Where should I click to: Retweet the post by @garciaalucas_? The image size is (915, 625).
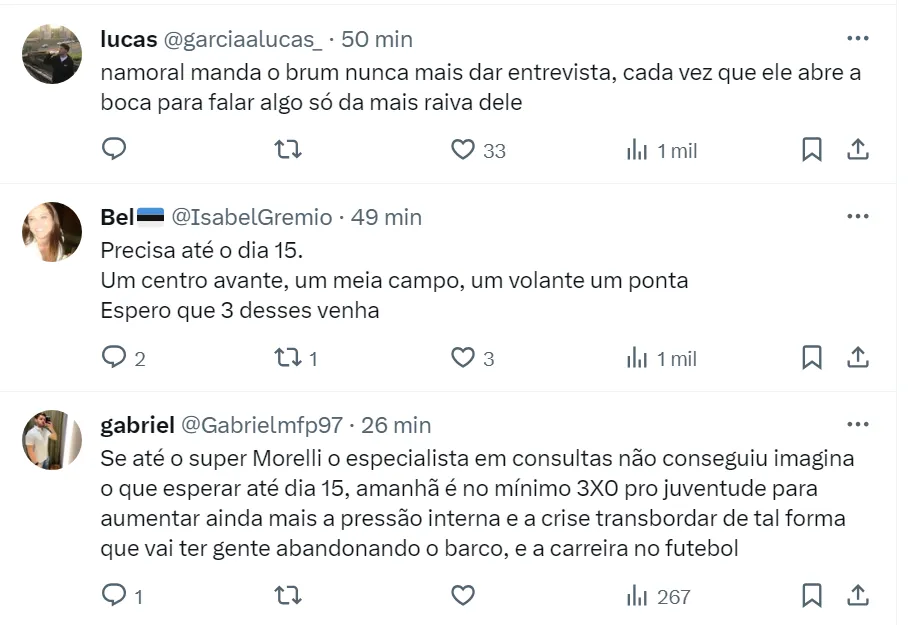(288, 150)
